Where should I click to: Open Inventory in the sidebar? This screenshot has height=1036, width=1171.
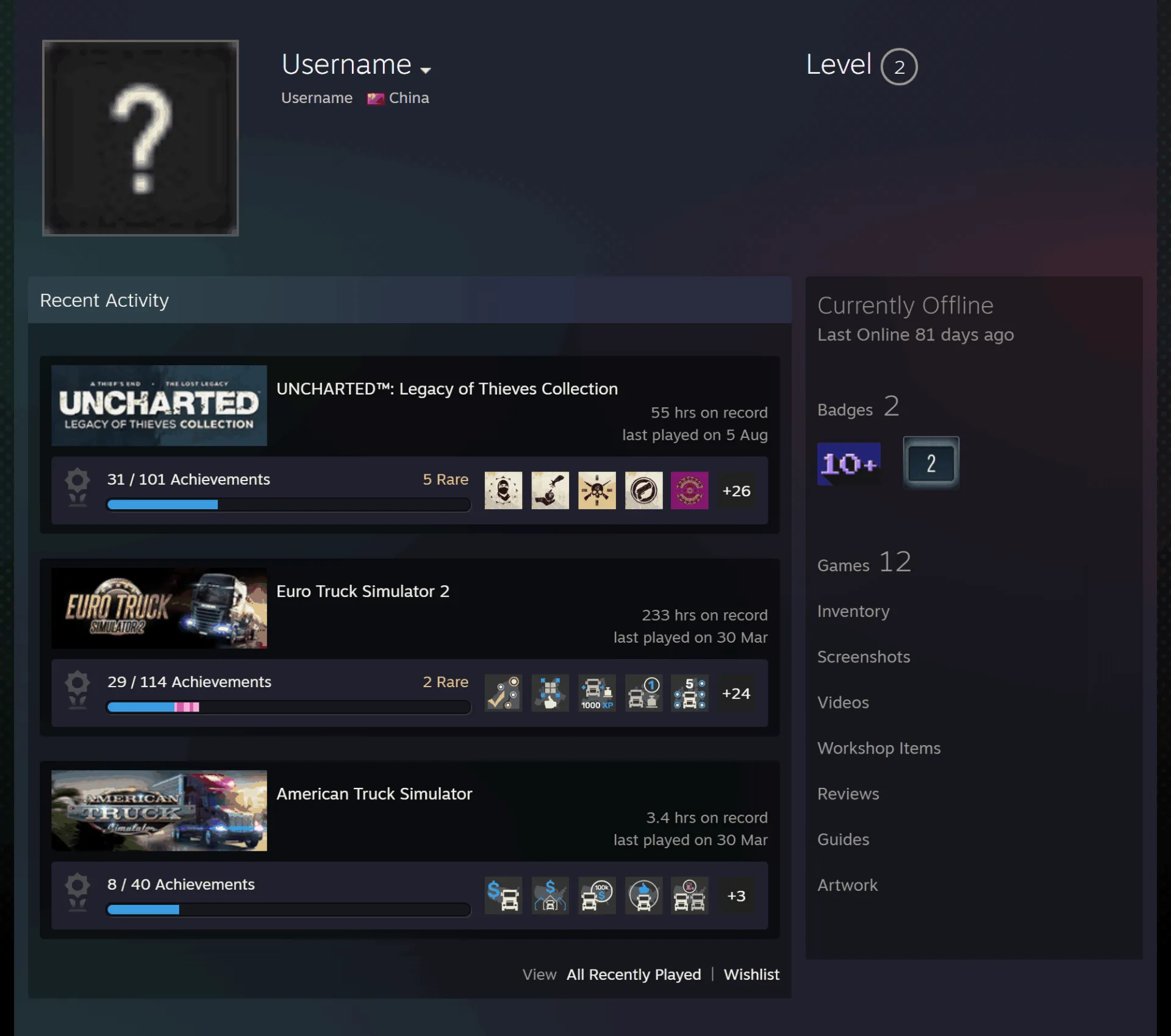(x=853, y=611)
